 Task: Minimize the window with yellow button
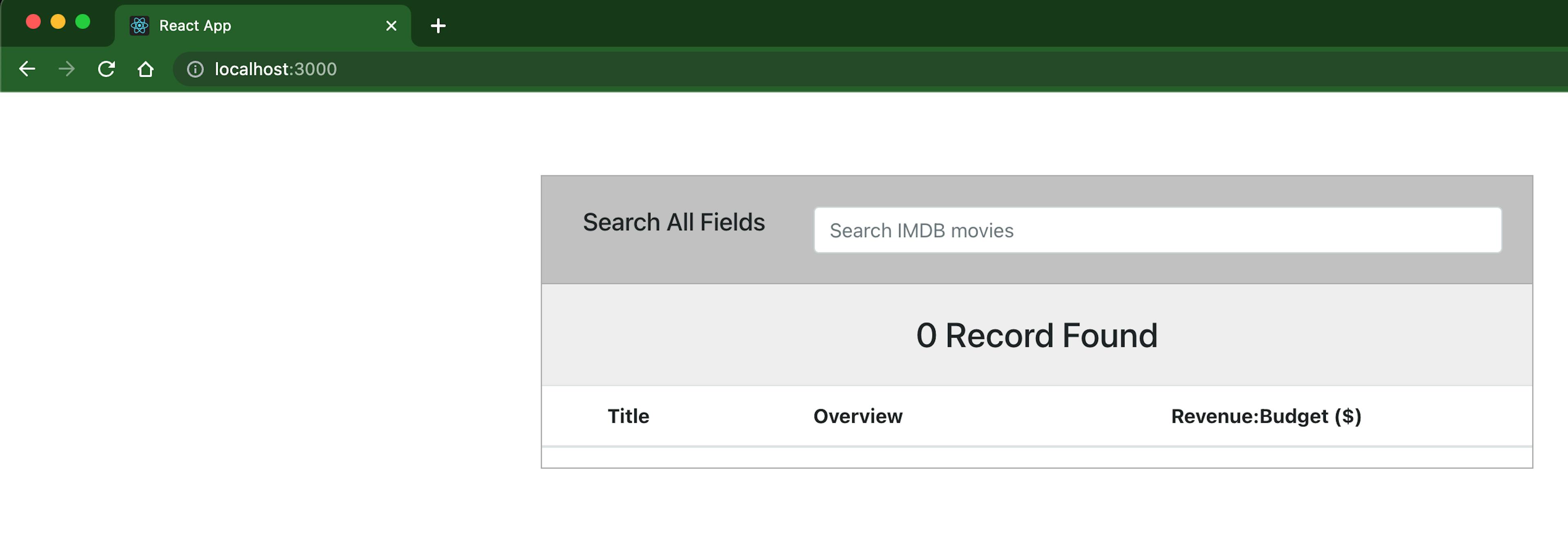pos(58,22)
